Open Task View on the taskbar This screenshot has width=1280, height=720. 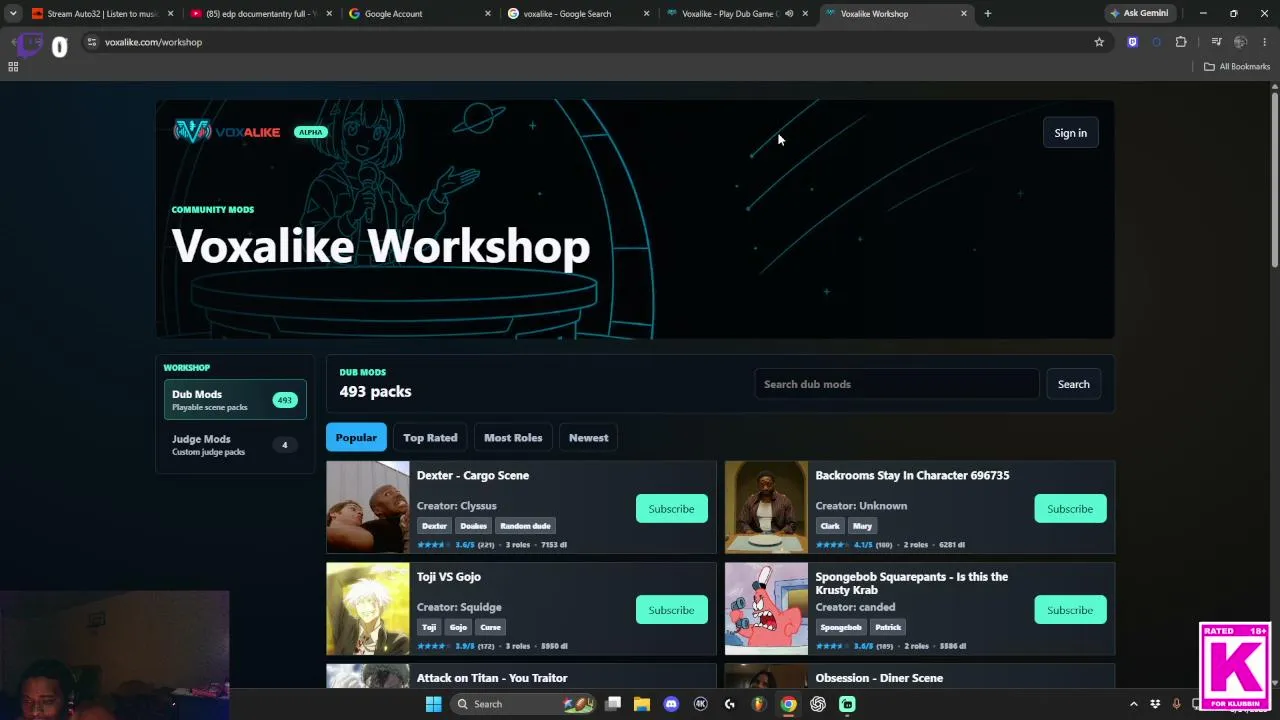point(613,704)
